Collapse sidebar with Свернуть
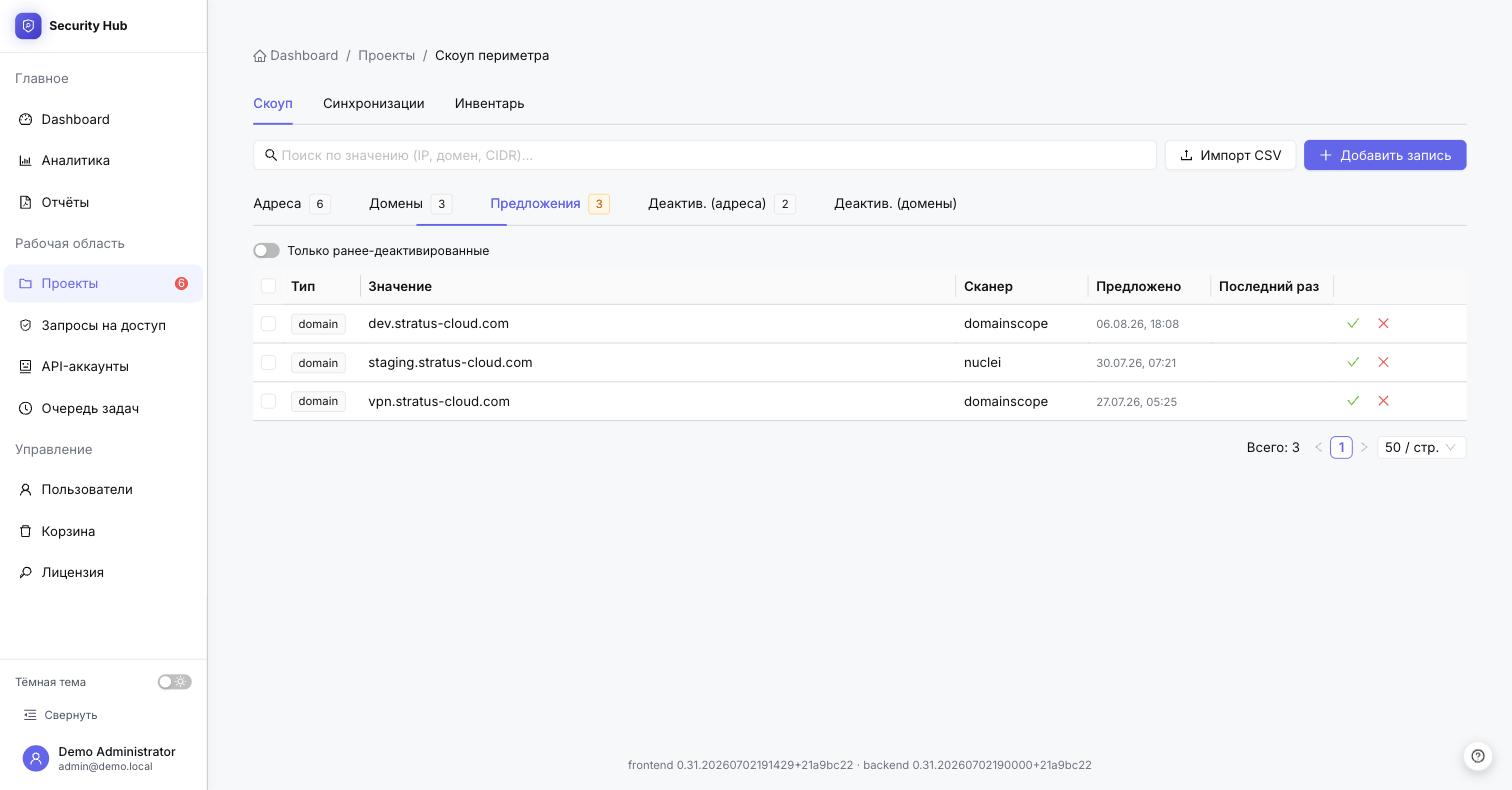The width and height of the screenshot is (1512, 790). pyautogui.click(x=60, y=715)
